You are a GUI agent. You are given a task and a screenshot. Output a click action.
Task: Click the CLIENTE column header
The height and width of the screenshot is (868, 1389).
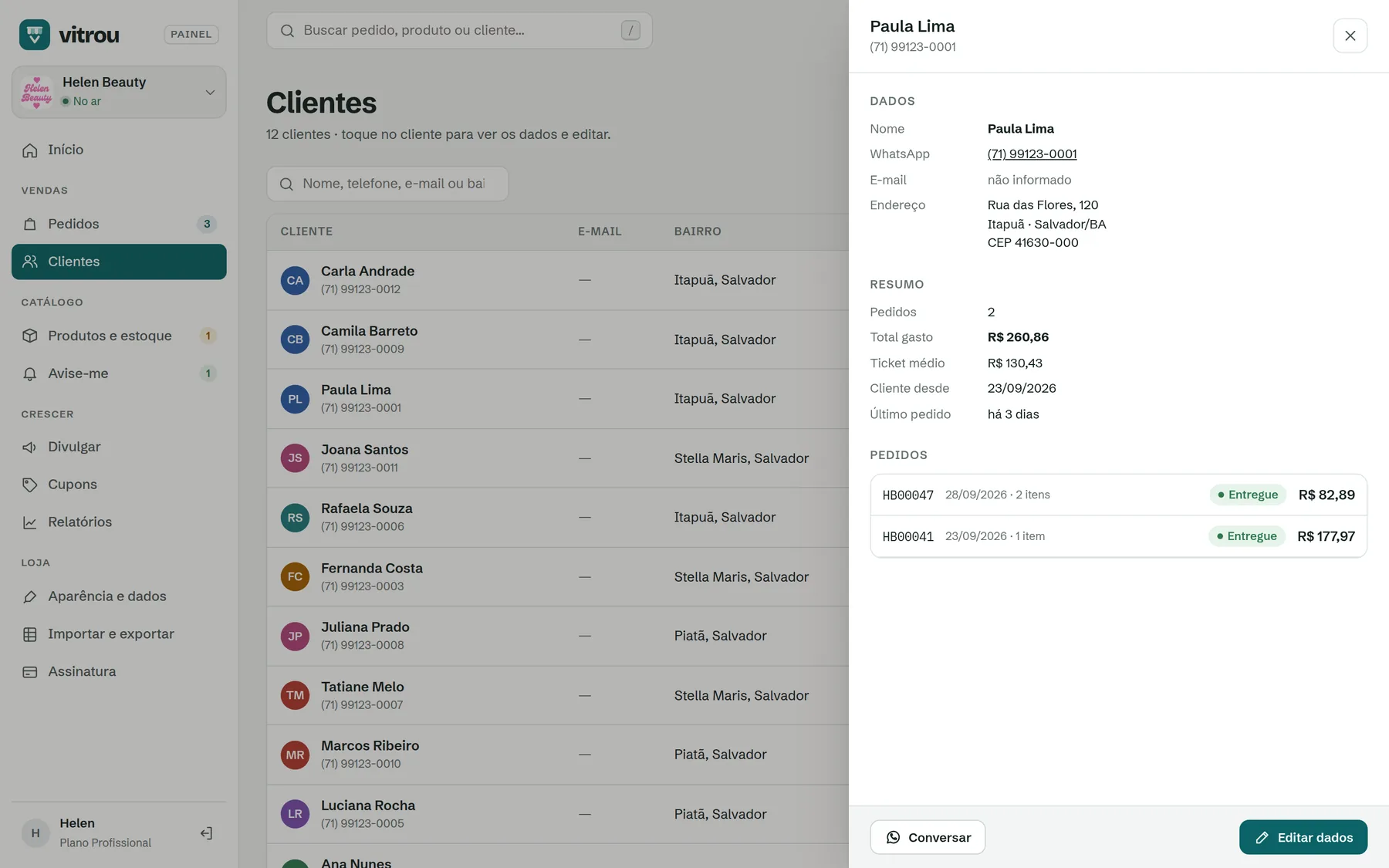tap(306, 231)
